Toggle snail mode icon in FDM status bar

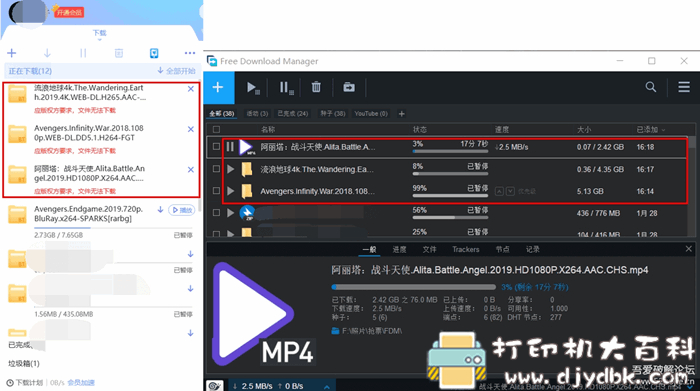pos(215,386)
